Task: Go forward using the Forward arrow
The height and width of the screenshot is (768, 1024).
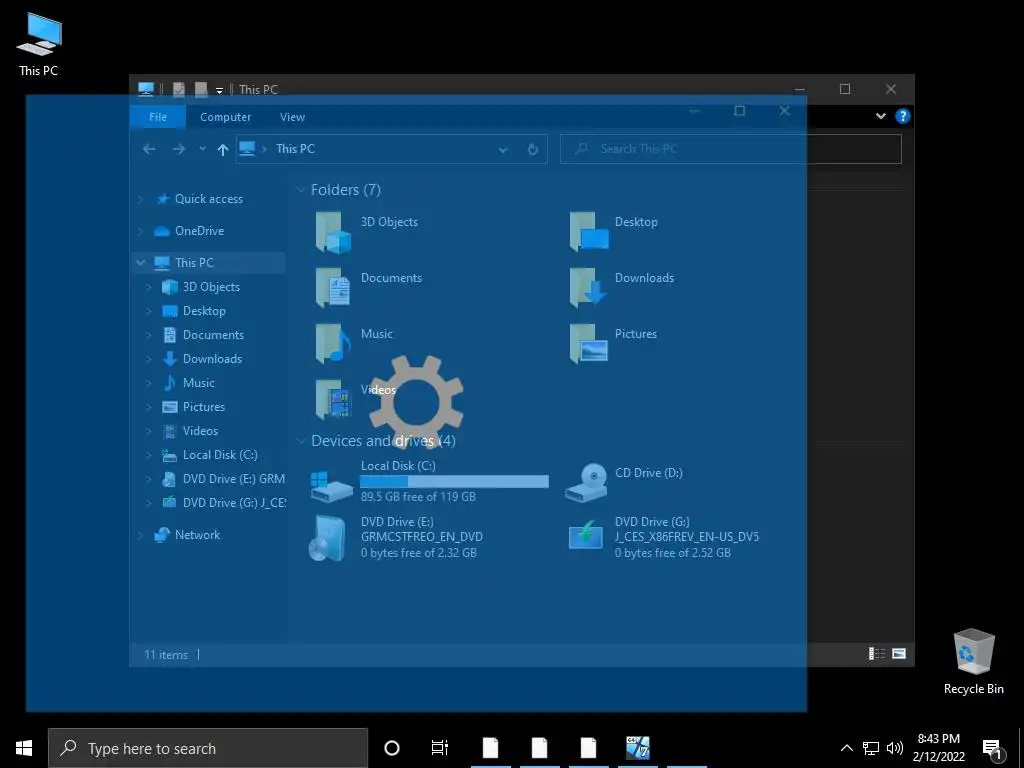Action: pyautogui.click(x=178, y=149)
